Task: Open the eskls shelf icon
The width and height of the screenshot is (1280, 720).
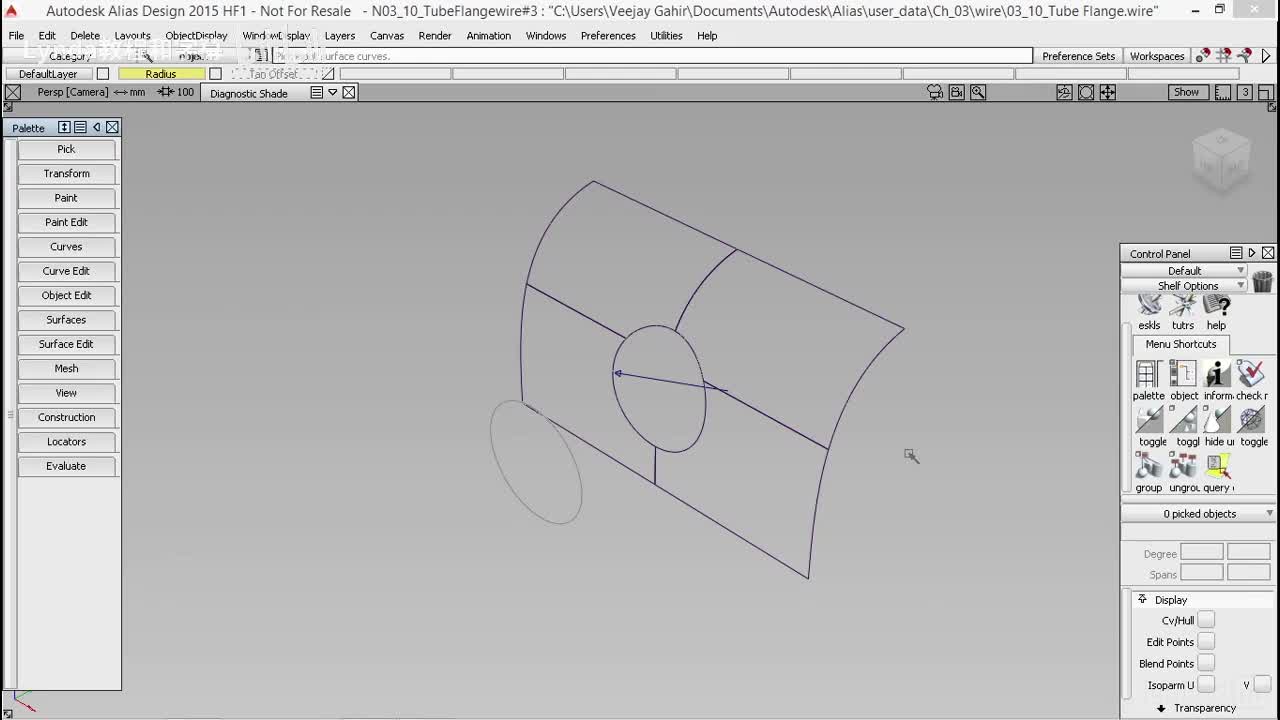Action: pos(1149,306)
